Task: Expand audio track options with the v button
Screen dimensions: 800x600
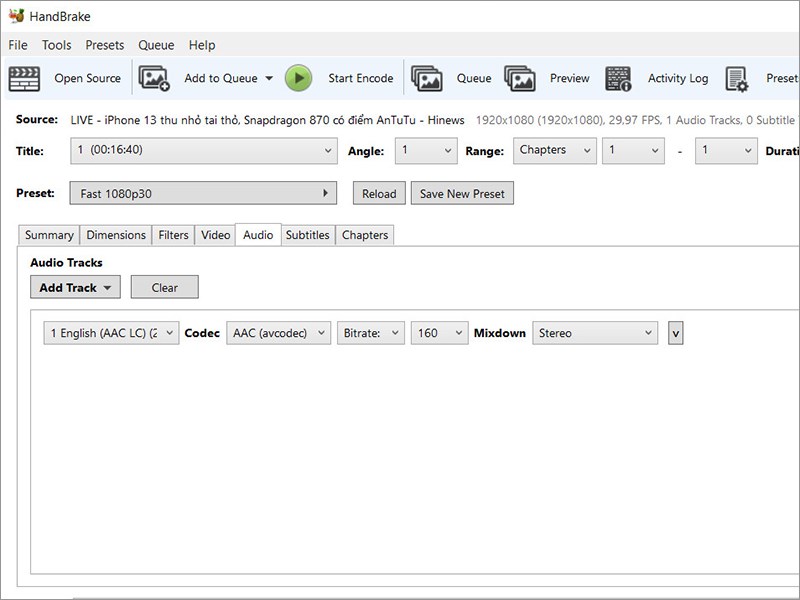Action: [676, 333]
